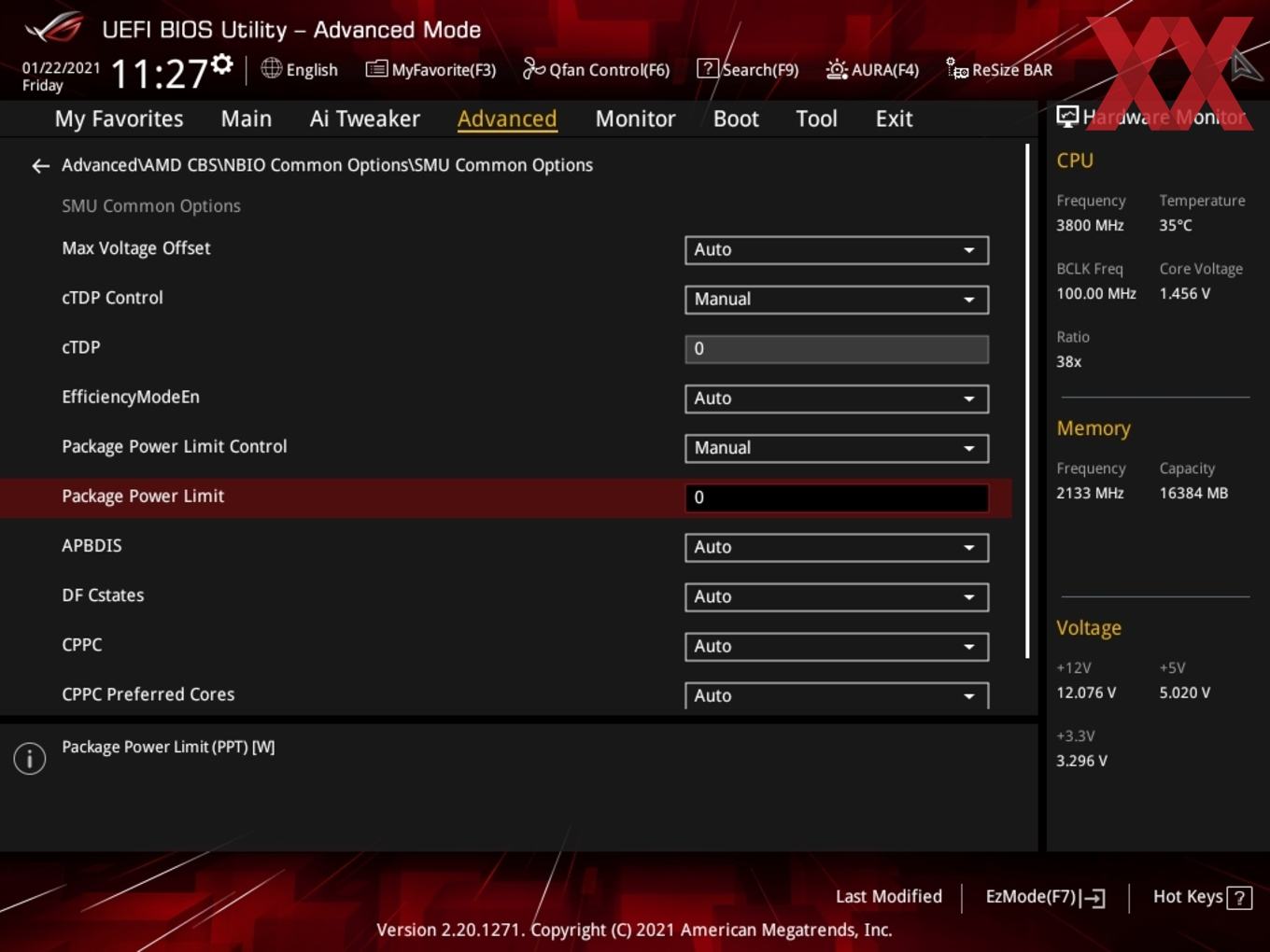Switch to the Main tab
The image size is (1270, 952).
click(247, 119)
